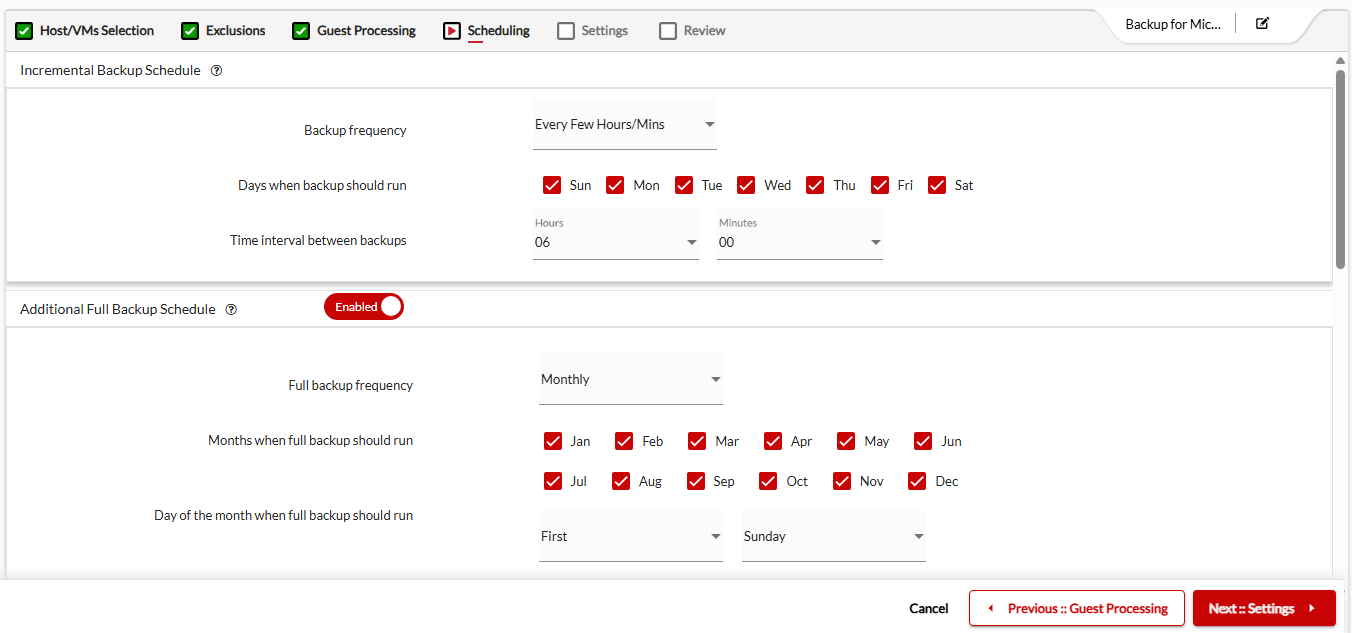Open the Full backup frequency Monthly dropdown

[x=630, y=380]
